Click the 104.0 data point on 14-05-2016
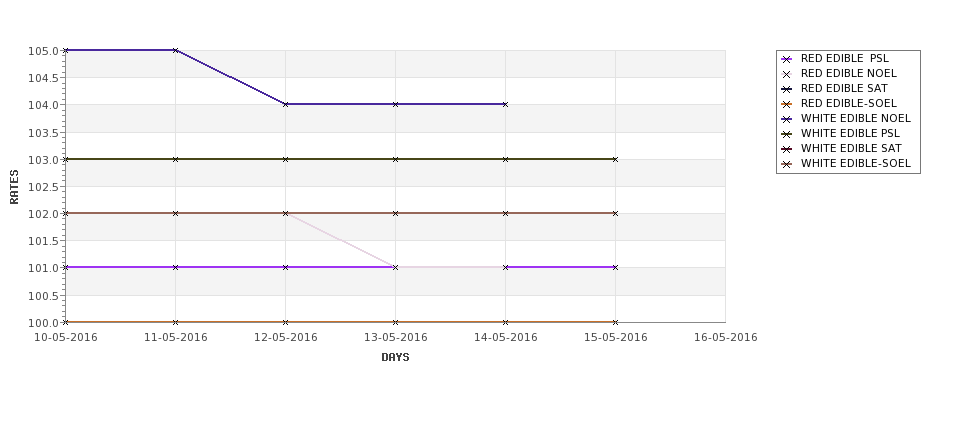Image resolution: width=975 pixels, height=429 pixels. [506, 104]
